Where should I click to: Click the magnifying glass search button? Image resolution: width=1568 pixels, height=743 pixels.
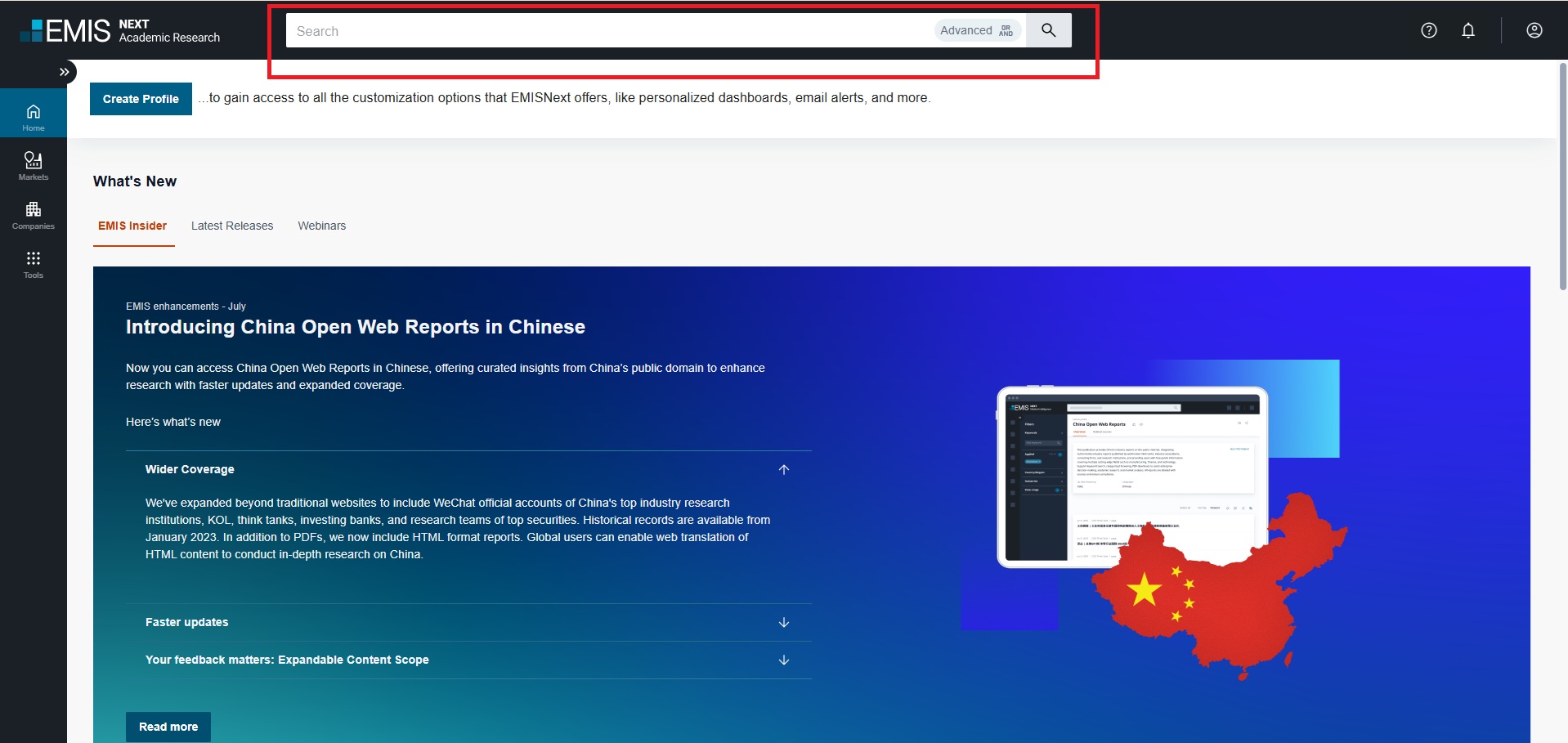[x=1048, y=30]
